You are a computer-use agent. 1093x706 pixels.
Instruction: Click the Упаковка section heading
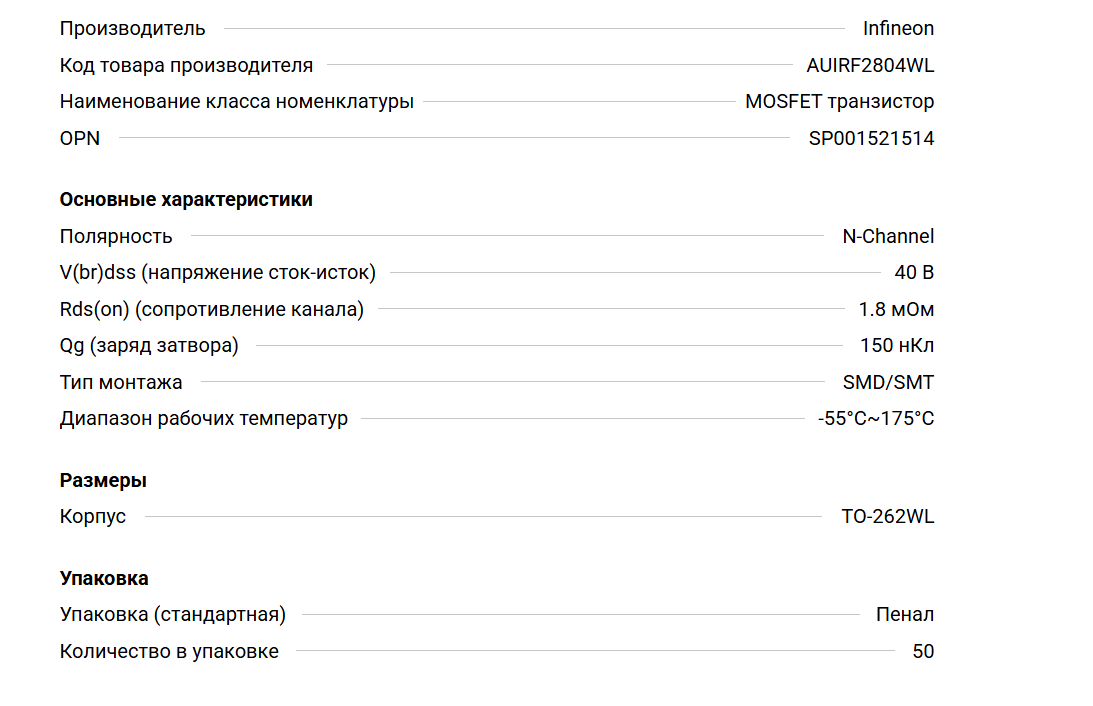click(x=104, y=578)
